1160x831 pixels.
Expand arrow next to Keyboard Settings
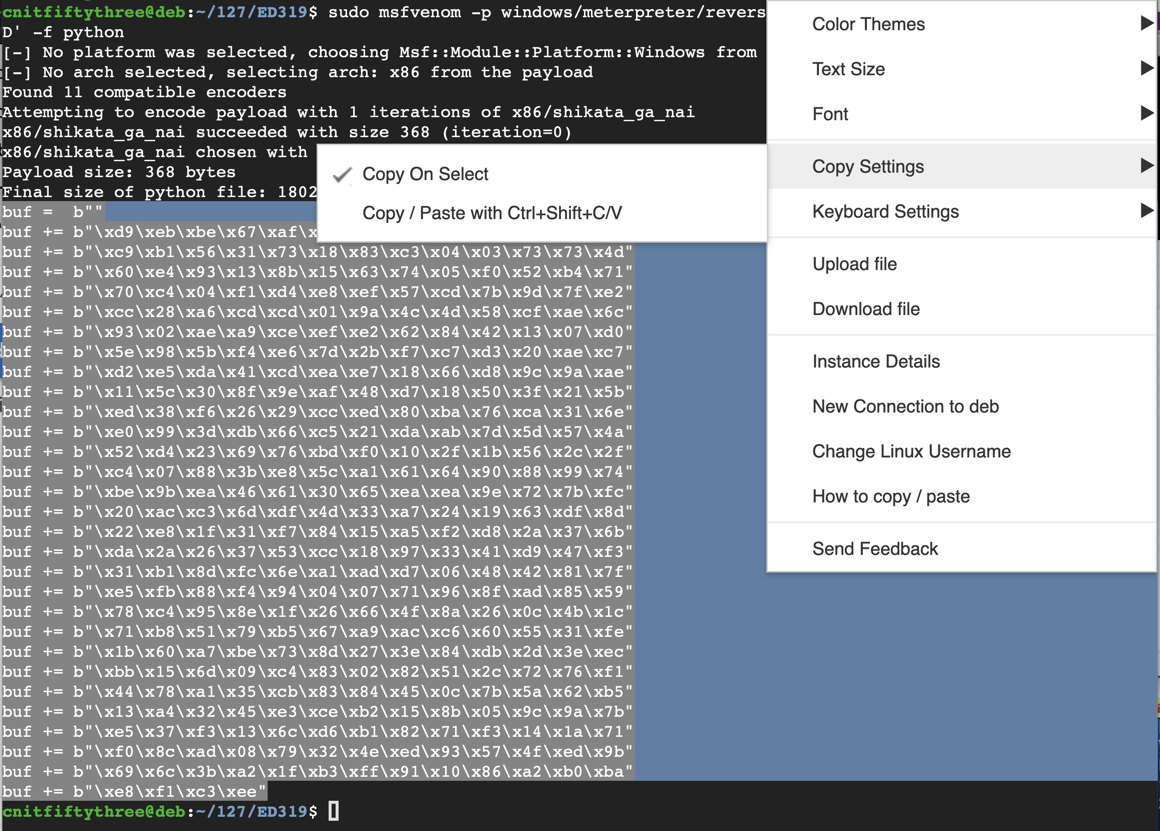(1146, 211)
